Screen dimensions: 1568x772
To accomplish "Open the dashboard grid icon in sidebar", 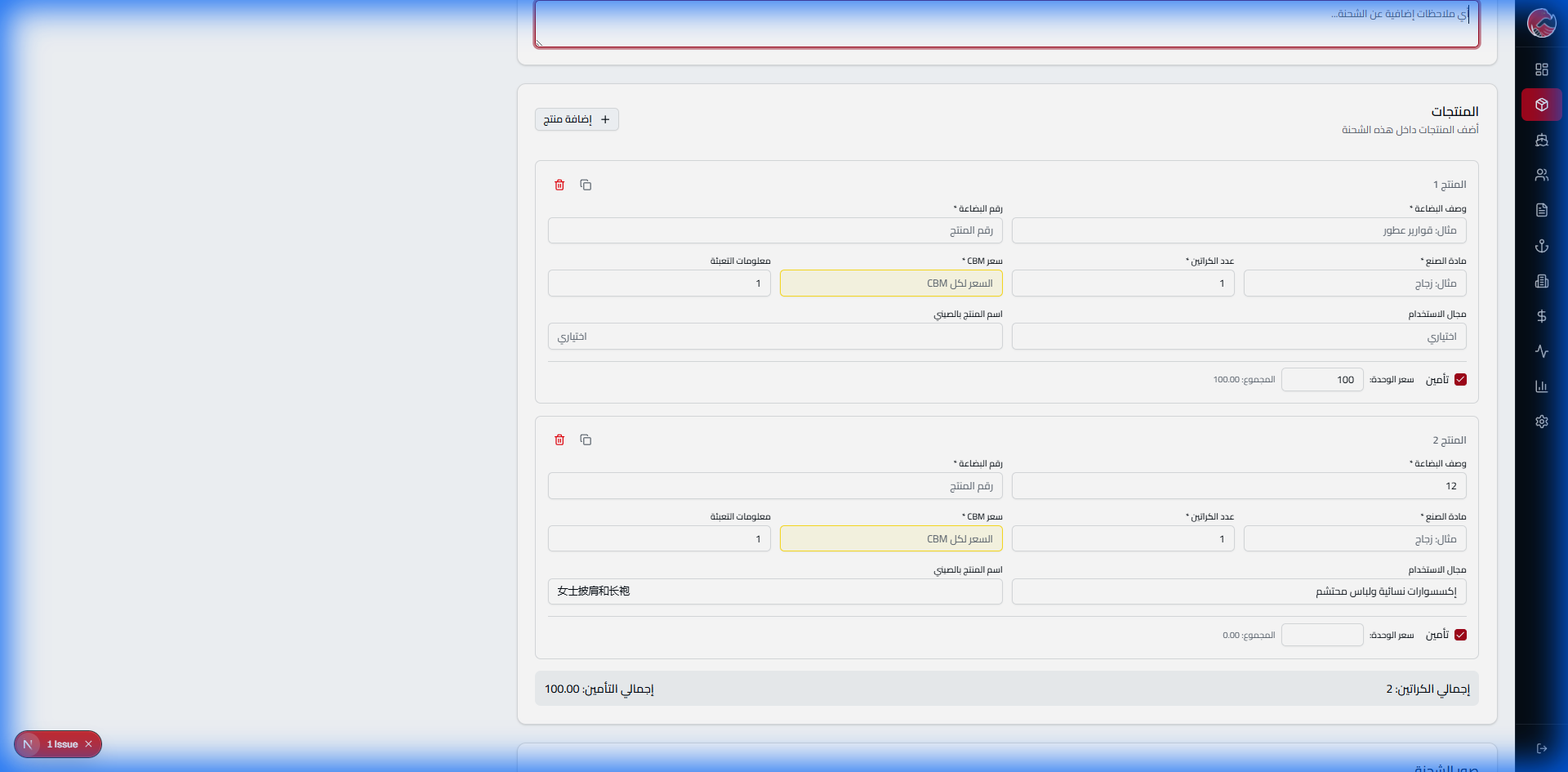I will pos(1541,69).
